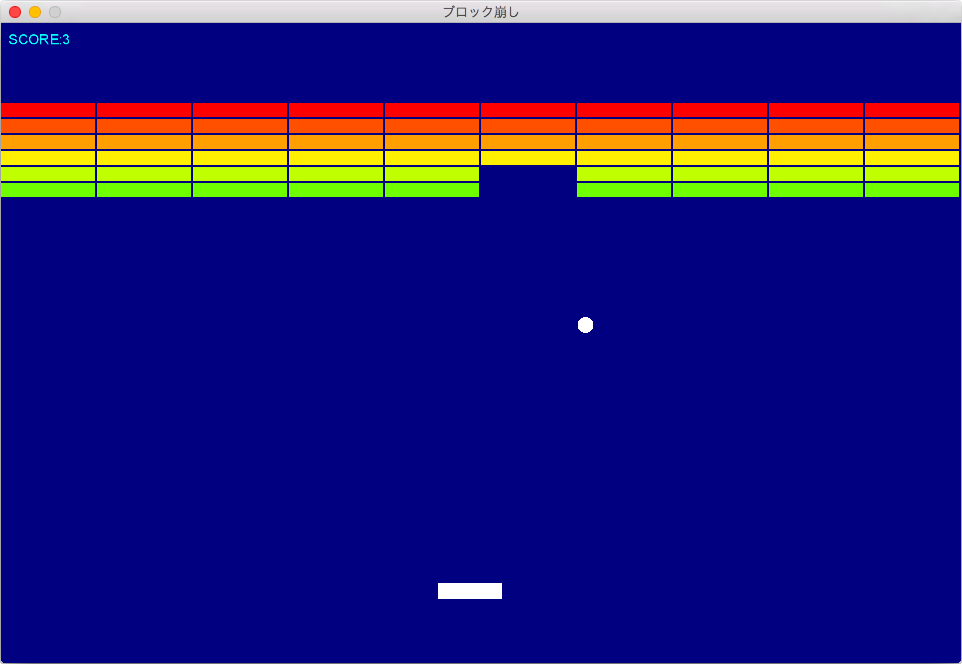Screen dimensions: 962x664
Task: Close the ブロック崩し window
Action: [x=15, y=12]
